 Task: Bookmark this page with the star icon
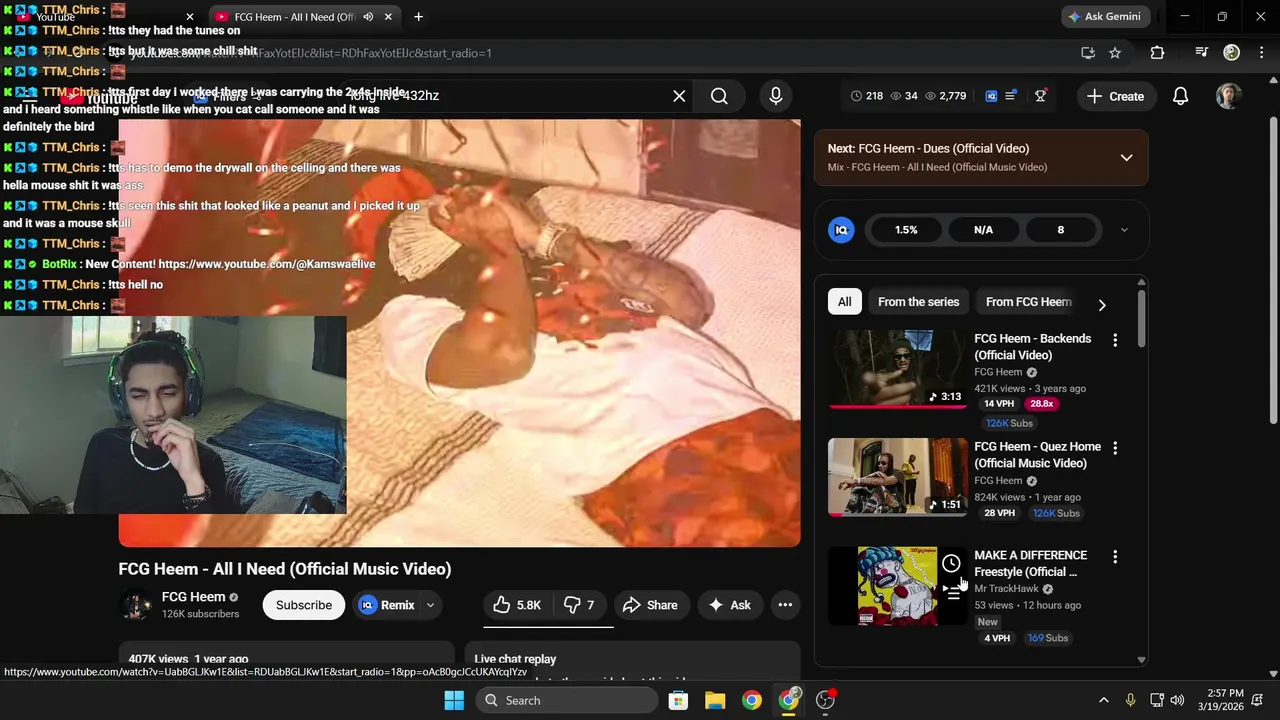[1115, 53]
